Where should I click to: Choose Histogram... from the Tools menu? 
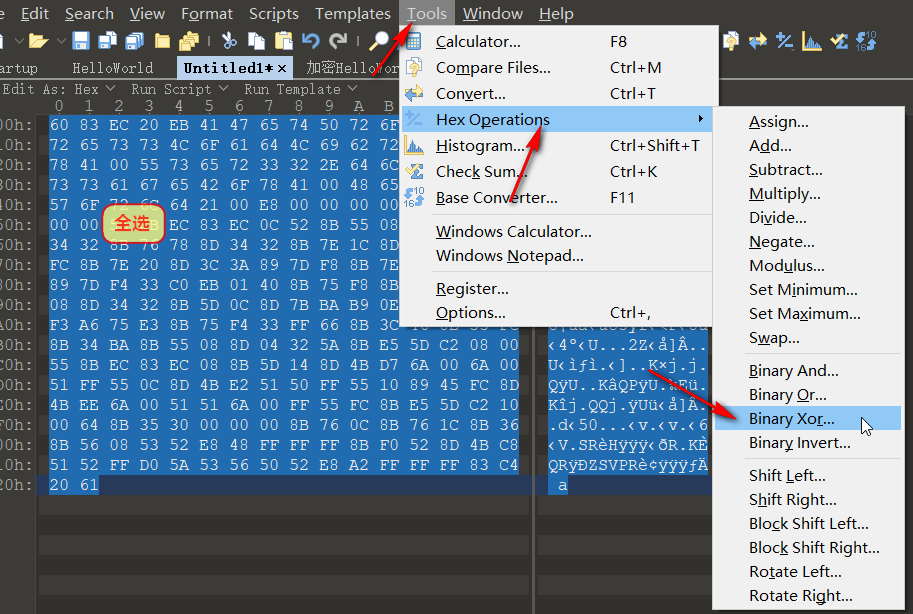[x=558, y=146]
